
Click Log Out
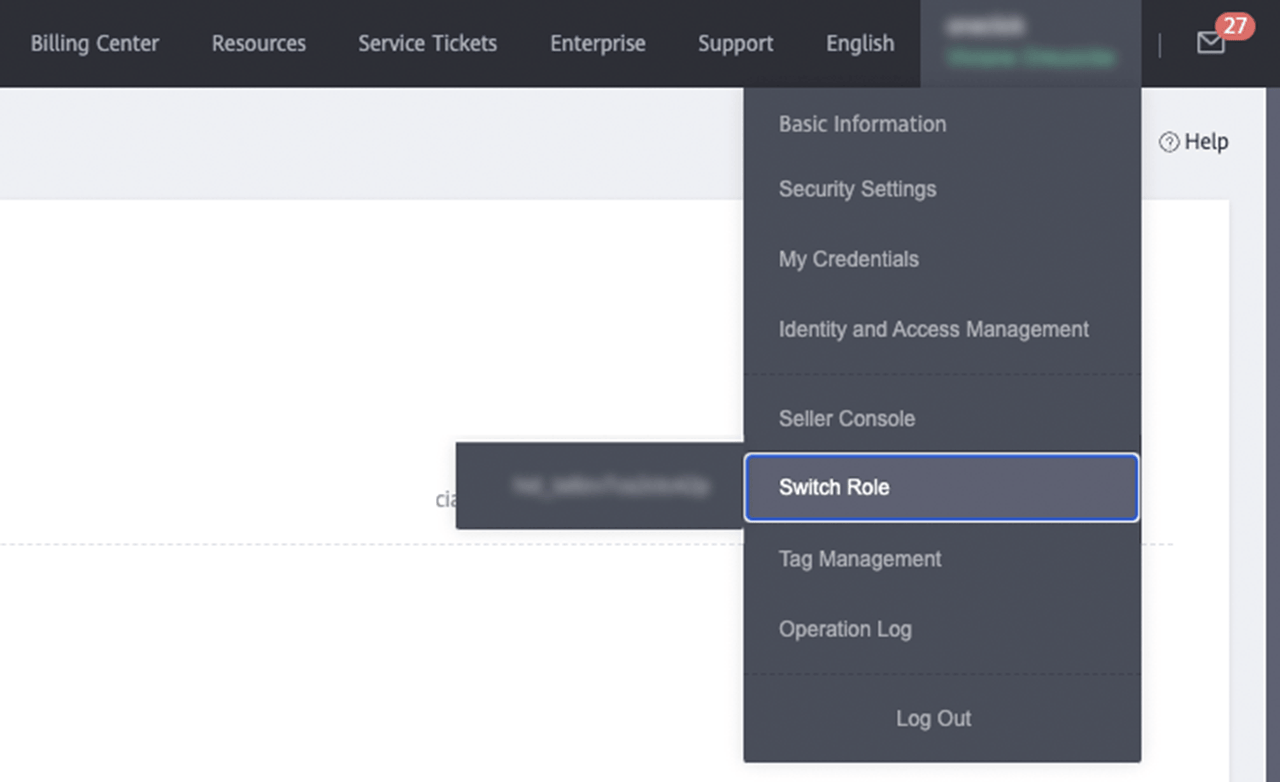click(x=933, y=718)
